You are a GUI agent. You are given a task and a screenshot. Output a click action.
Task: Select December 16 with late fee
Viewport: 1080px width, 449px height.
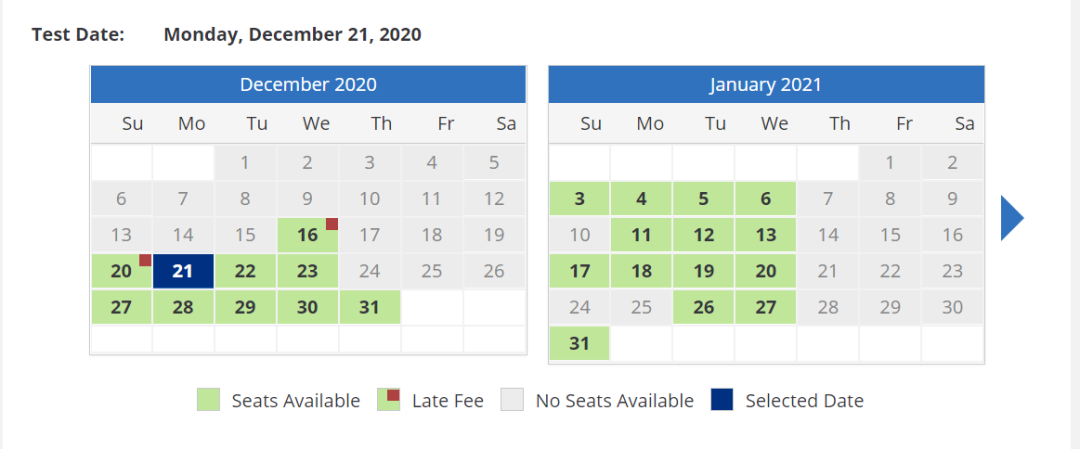(308, 235)
